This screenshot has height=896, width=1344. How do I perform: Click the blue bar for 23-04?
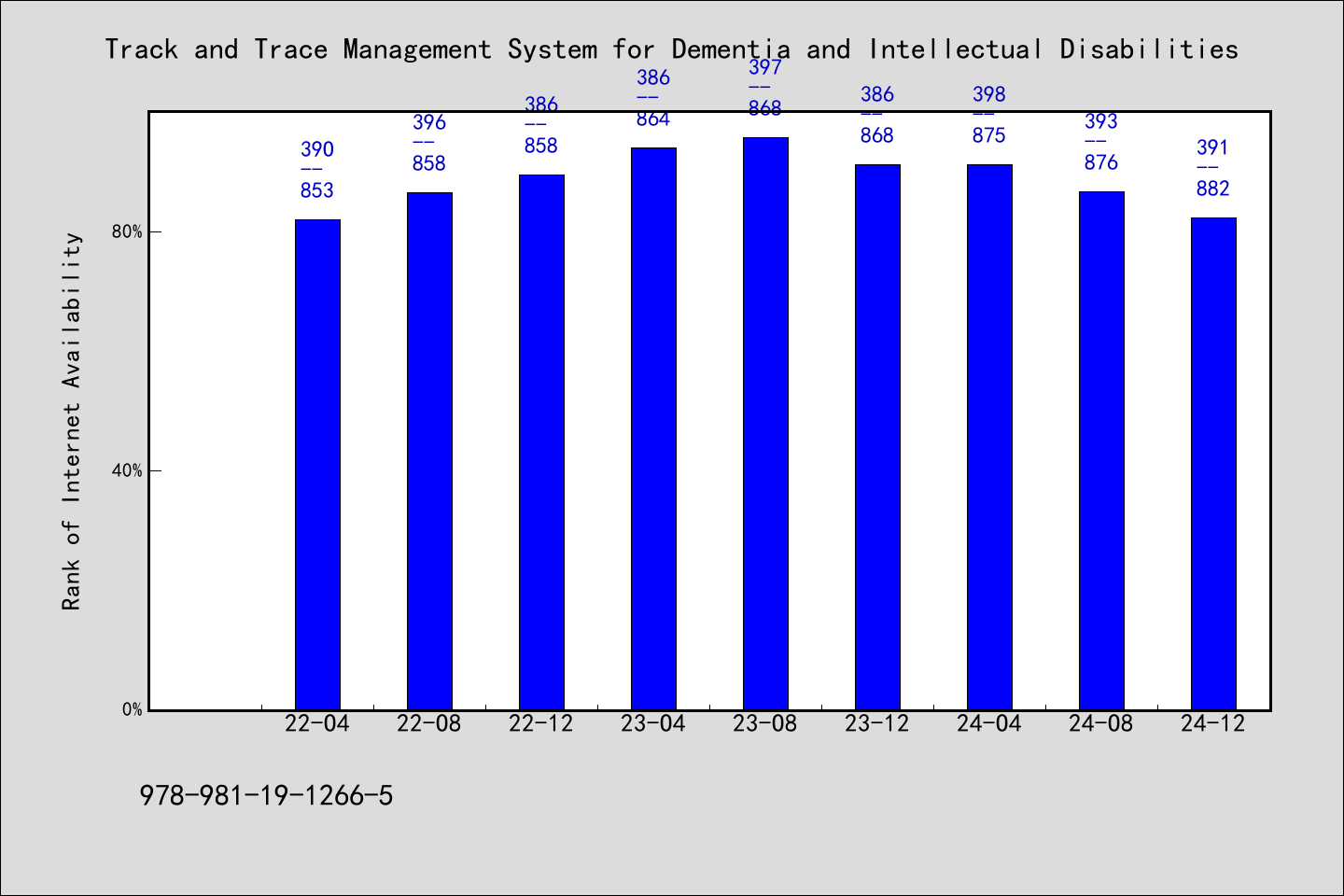653,428
